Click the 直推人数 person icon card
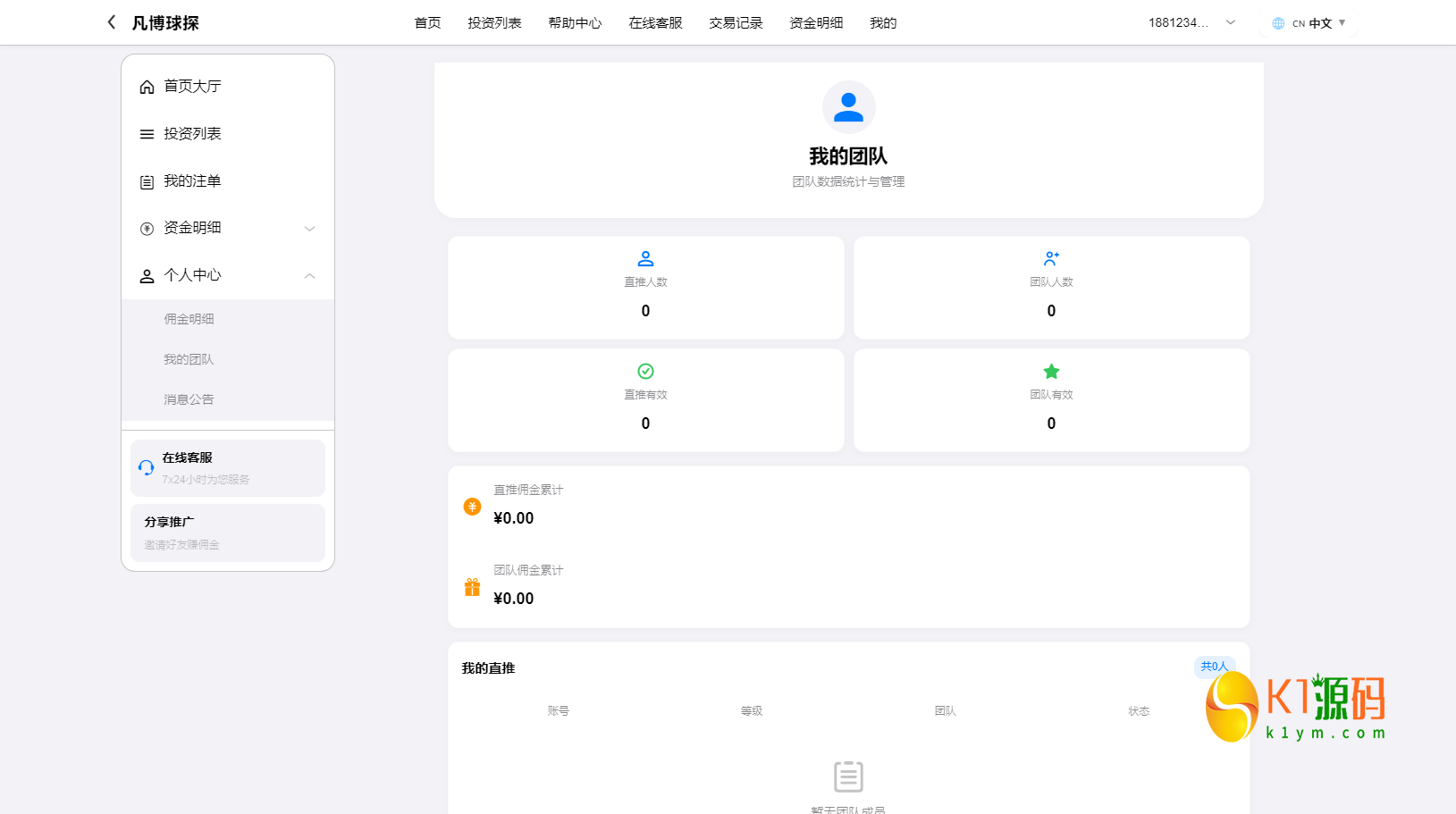Image resolution: width=1456 pixels, height=814 pixels. point(645,259)
